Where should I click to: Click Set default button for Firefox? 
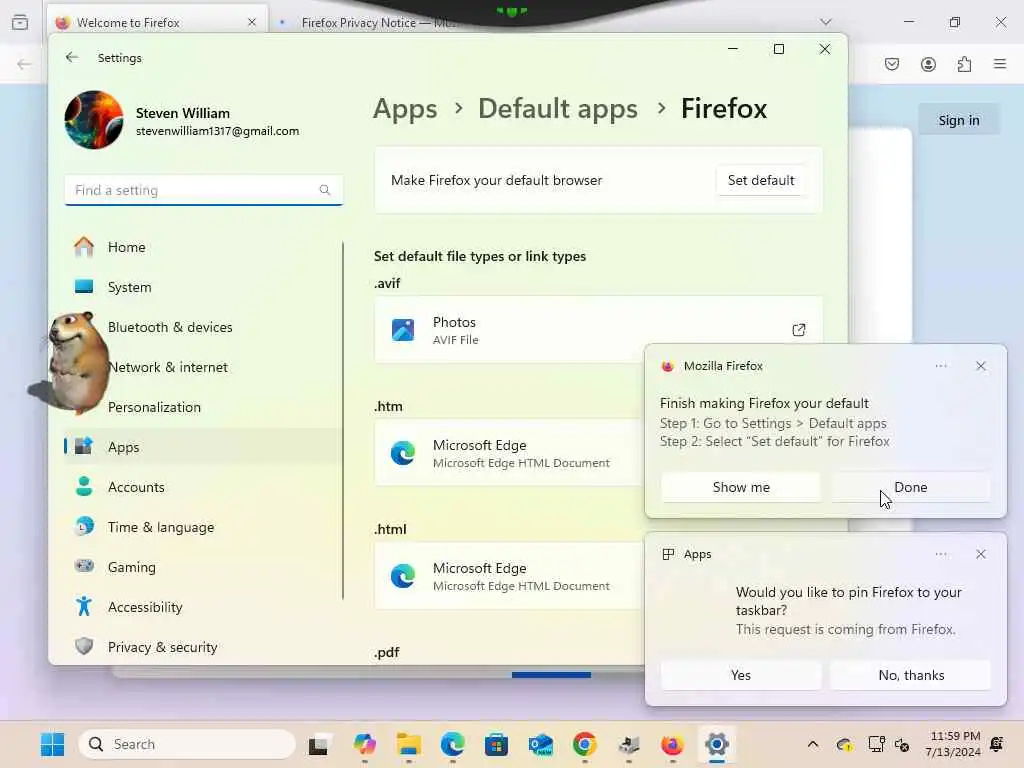tap(761, 180)
